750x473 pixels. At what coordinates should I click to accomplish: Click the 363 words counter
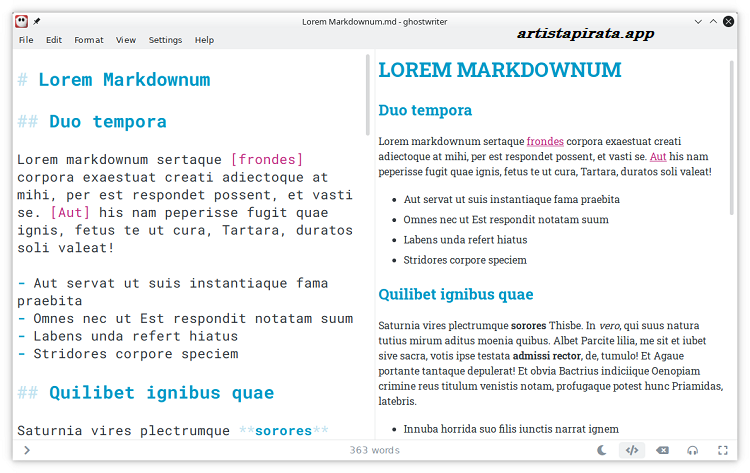(375, 450)
